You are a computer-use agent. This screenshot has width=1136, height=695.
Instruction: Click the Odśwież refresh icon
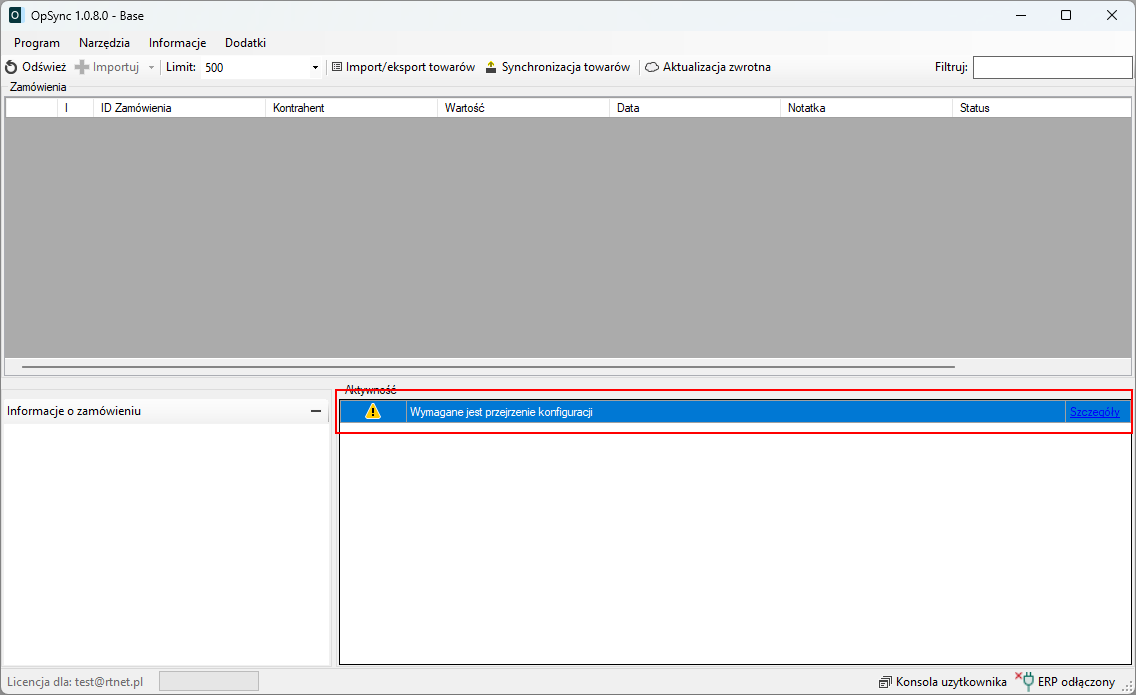(11, 67)
